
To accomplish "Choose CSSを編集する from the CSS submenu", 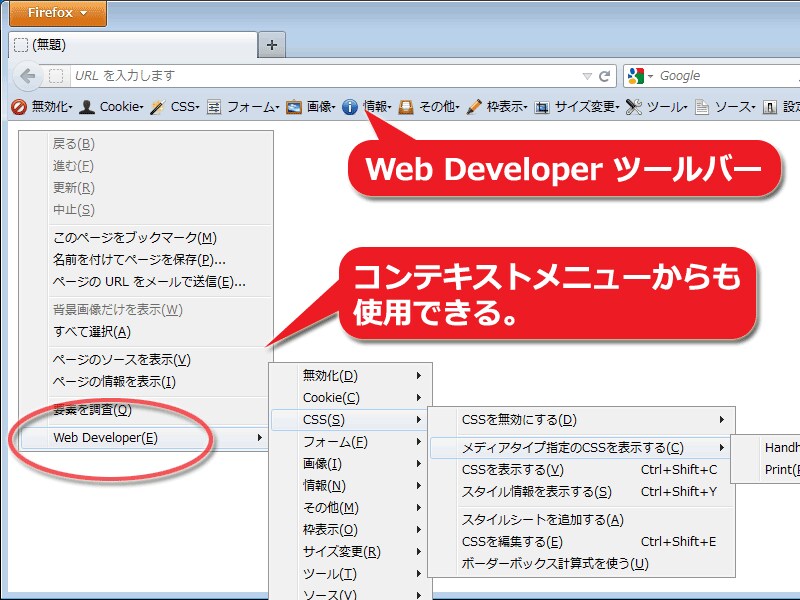I will [x=512, y=542].
